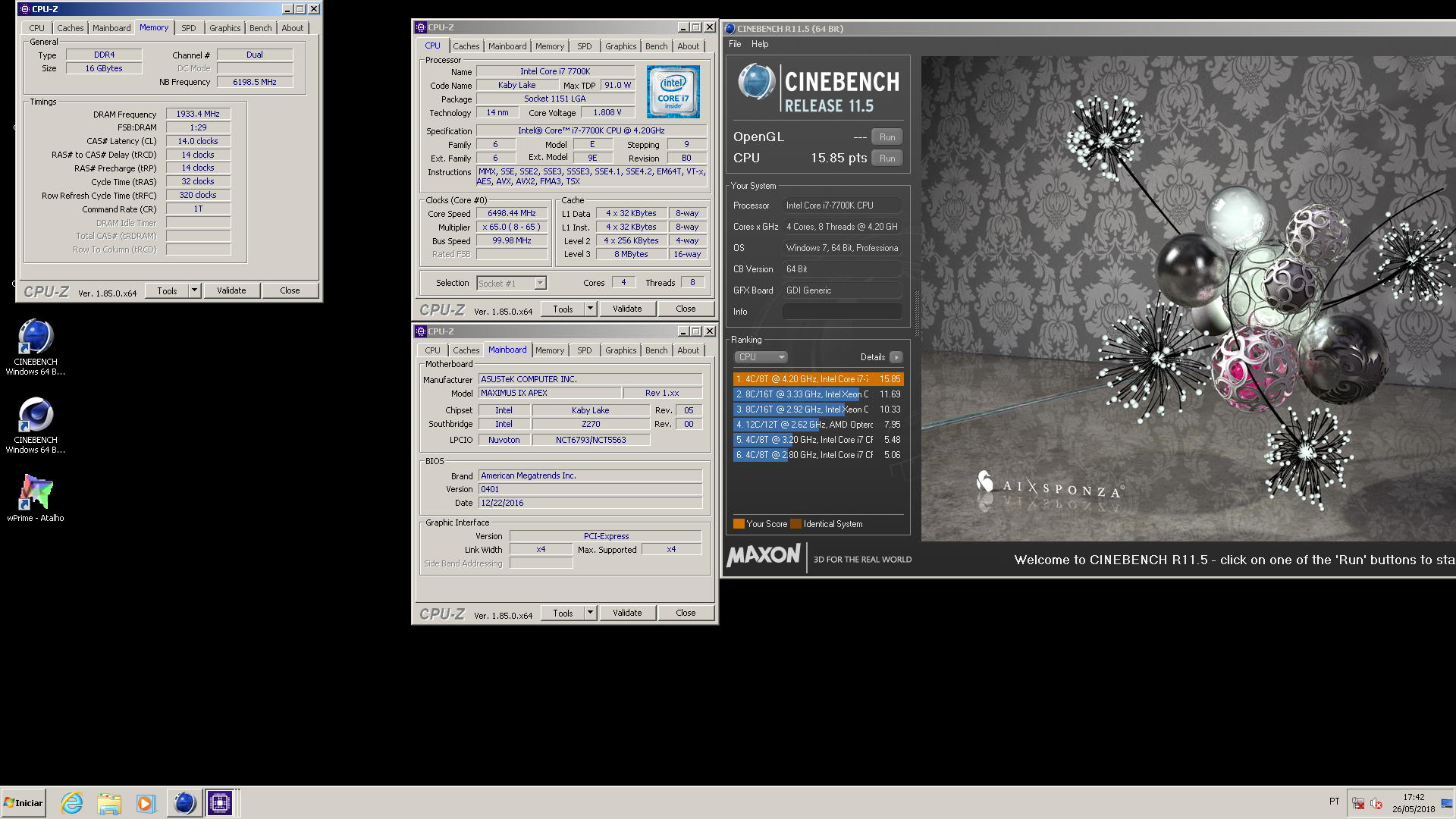Click the MAXON logo
The image size is (1456, 819).
[764, 556]
